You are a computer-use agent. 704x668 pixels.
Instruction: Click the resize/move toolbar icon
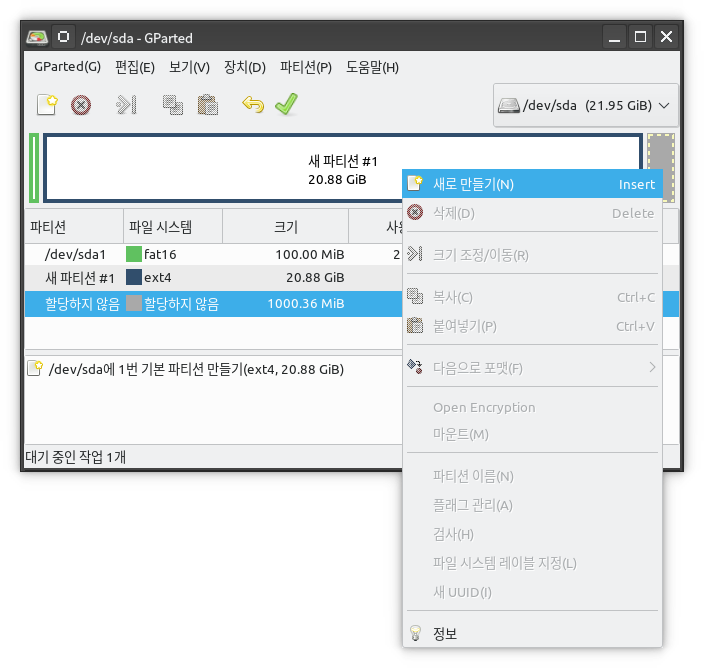127,105
